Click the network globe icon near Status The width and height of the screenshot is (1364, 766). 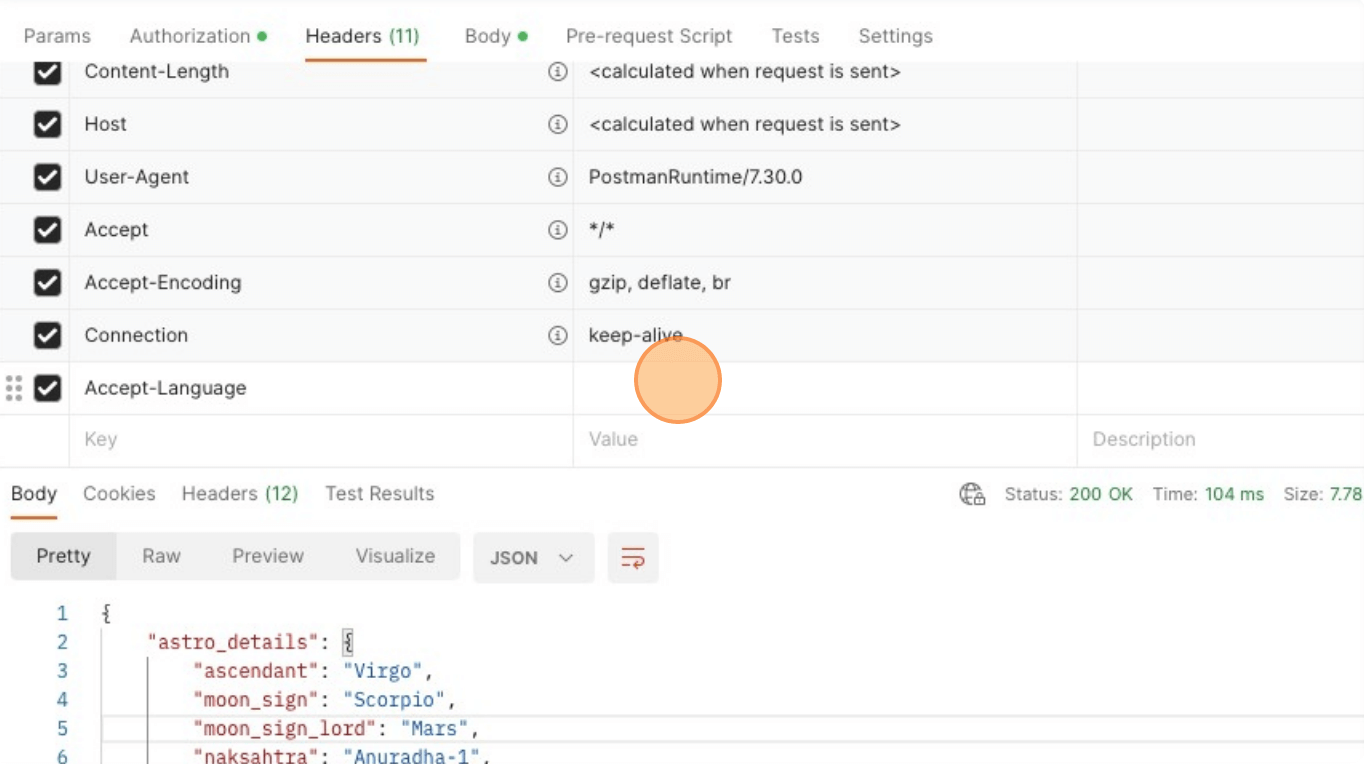pyautogui.click(x=972, y=494)
